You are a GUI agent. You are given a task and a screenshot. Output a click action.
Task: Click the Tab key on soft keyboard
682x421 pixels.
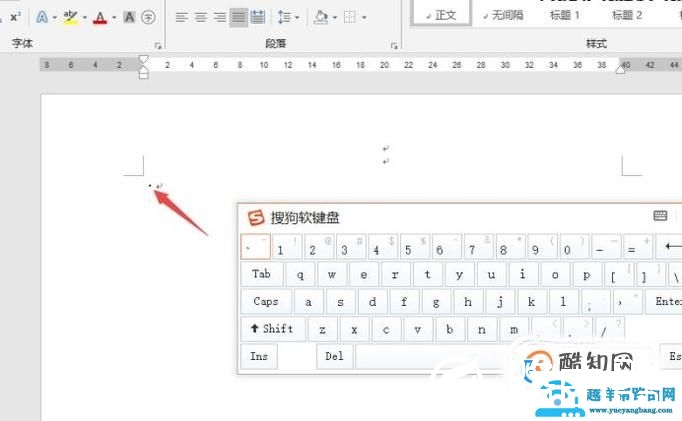pos(262,274)
